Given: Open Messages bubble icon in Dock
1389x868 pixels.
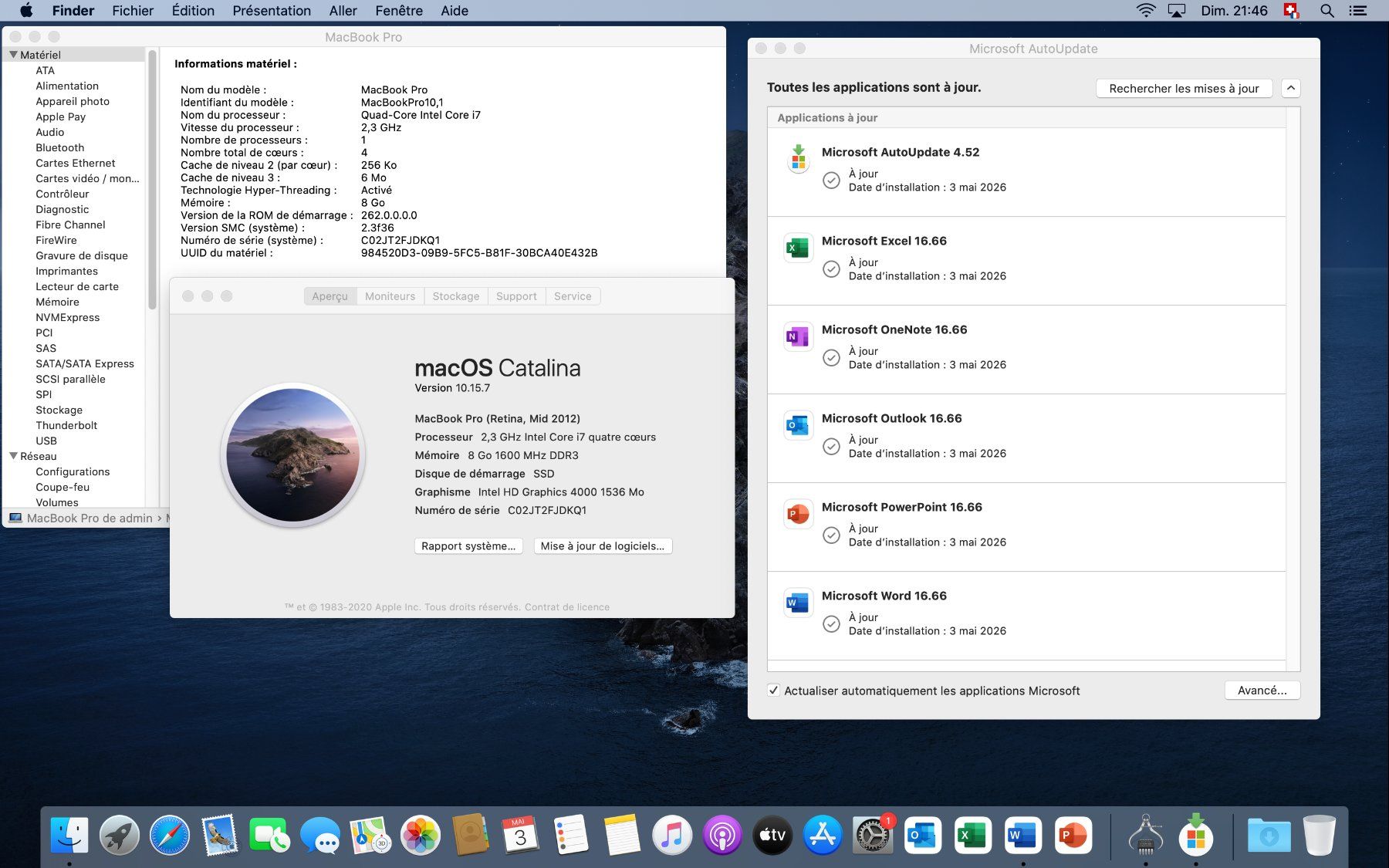Looking at the screenshot, I should pyautogui.click(x=319, y=835).
